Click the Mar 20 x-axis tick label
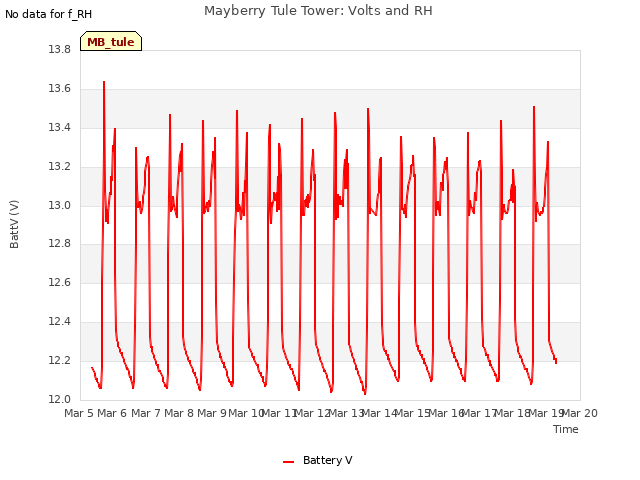Viewport: 640px width, 480px height. [x=580, y=413]
